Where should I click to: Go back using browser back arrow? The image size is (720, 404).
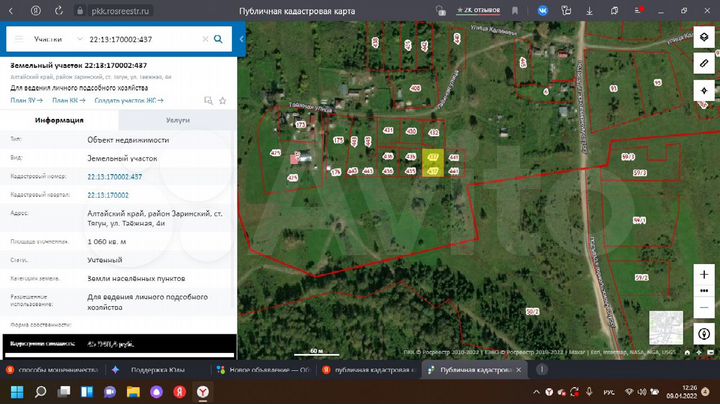pyautogui.click(x=11, y=11)
